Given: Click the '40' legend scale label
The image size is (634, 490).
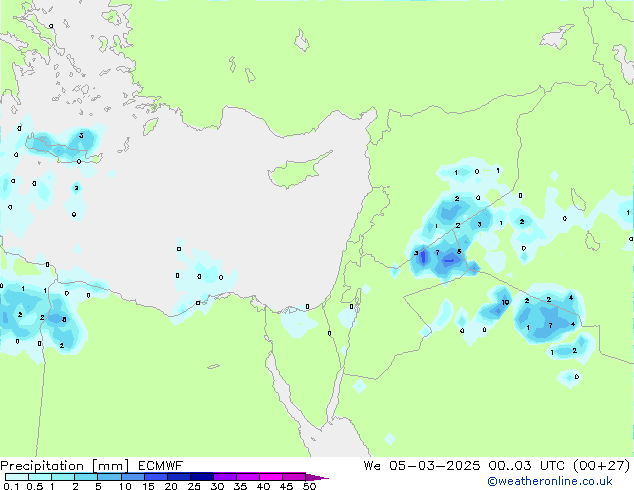Looking at the screenshot, I should [263, 486].
